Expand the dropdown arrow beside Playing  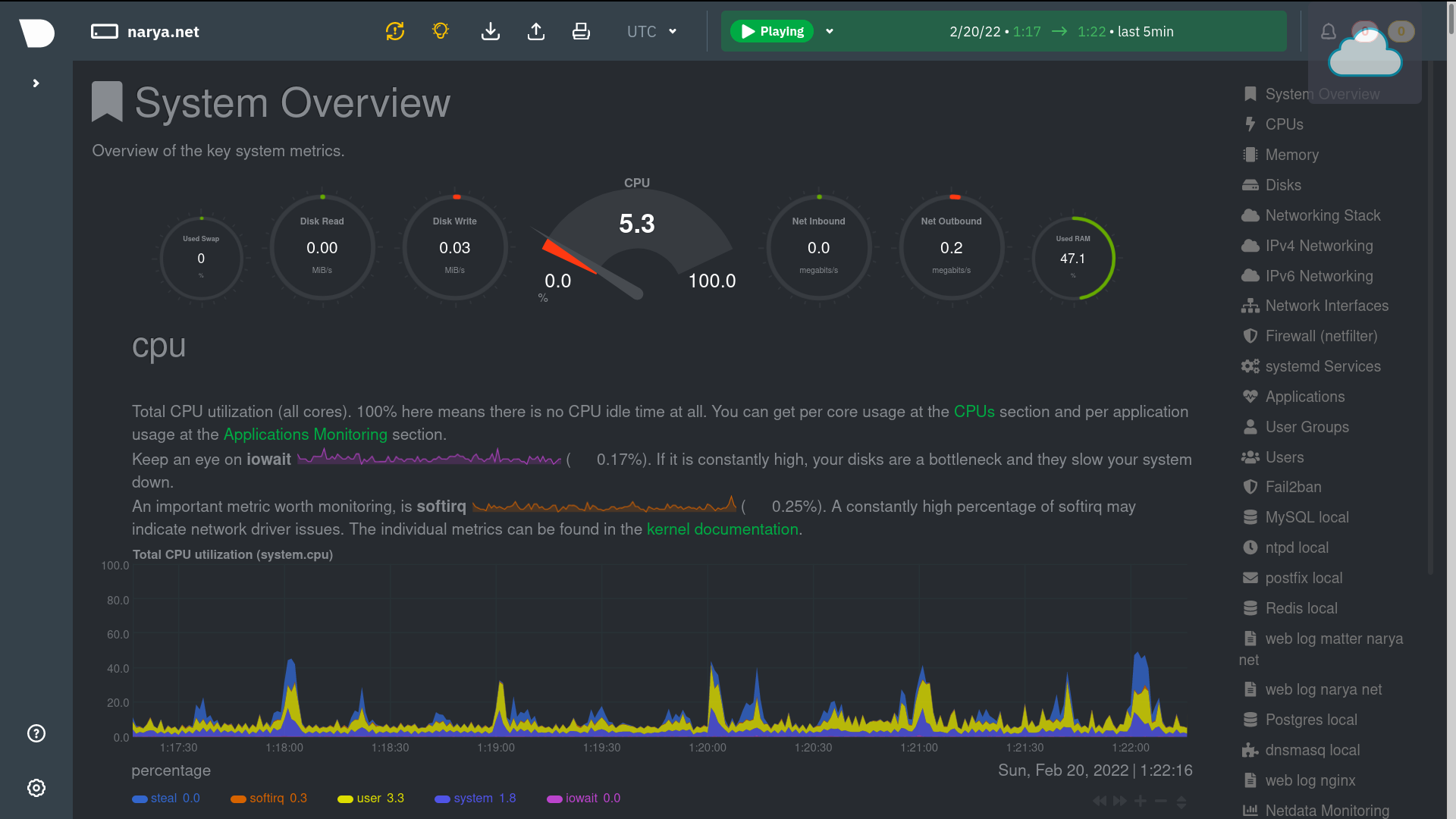tap(830, 31)
